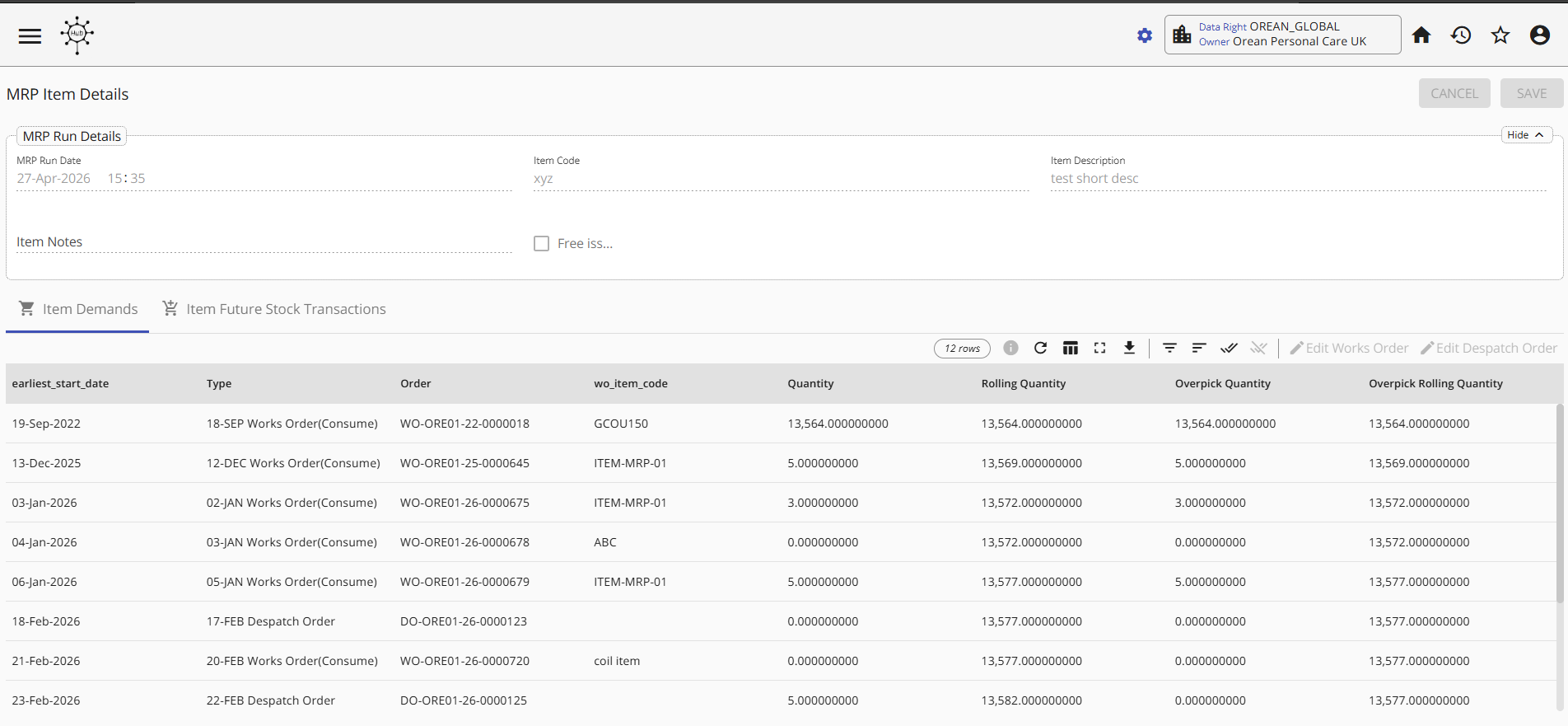Select order WO-ORE01-26-0000679
Image resolution: width=1568 pixels, height=726 pixels.
(x=464, y=582)
